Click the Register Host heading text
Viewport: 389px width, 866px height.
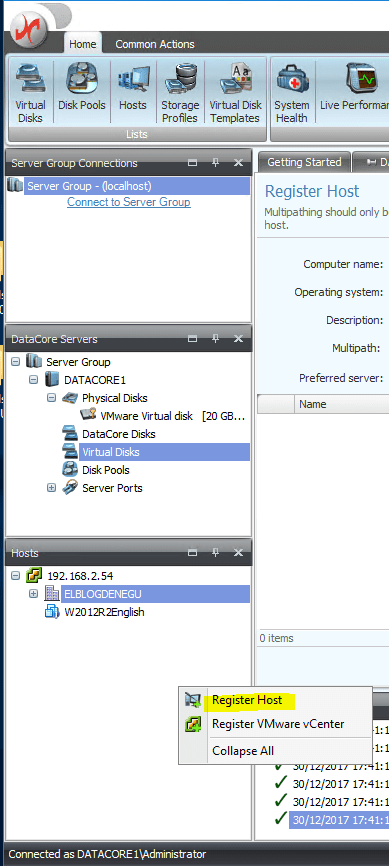click(312, 192)
